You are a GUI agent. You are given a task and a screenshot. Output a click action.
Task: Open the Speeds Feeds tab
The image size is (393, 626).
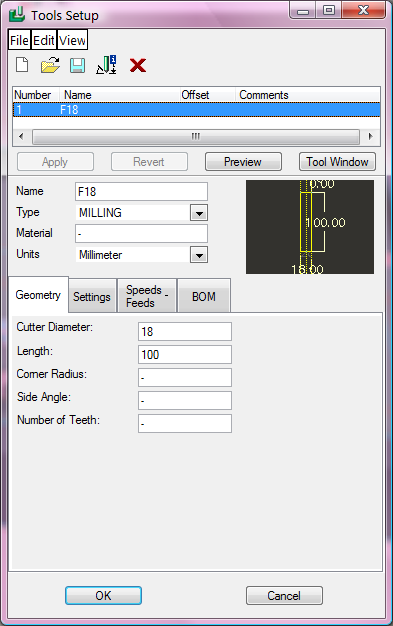147,296
